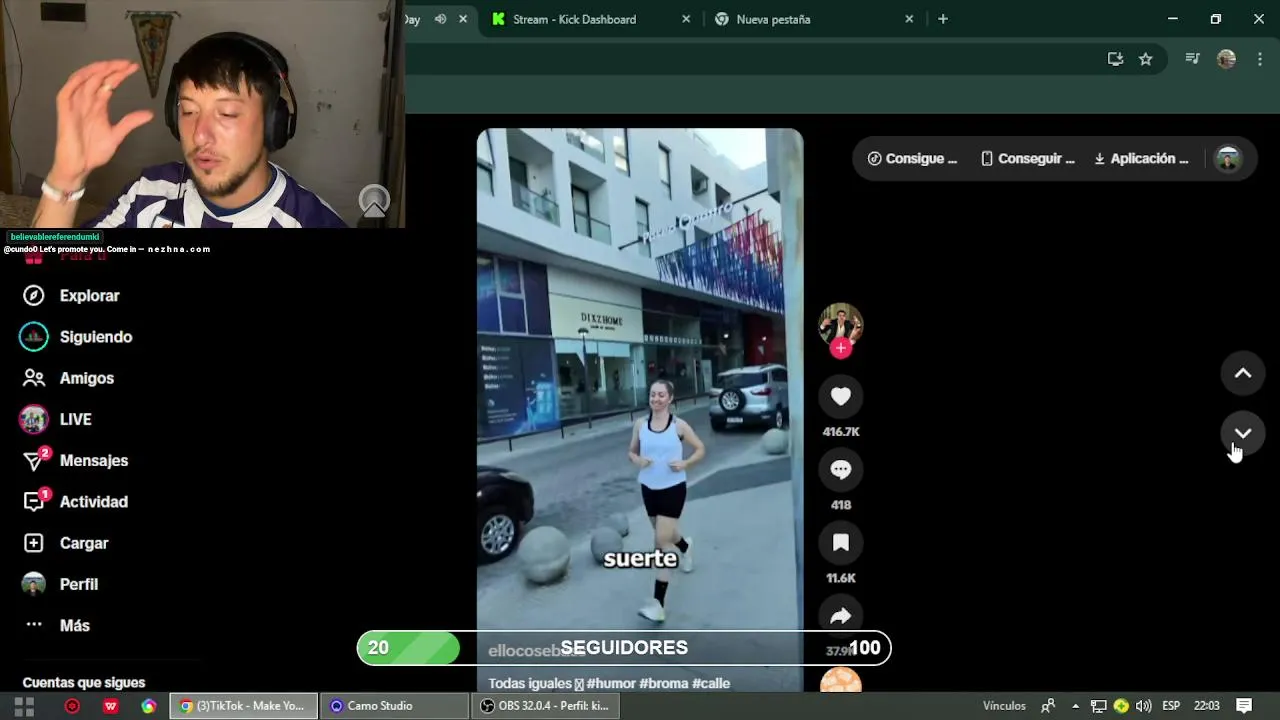
Task: Close the Kick Dashboard tab
Action: point(686,19)
